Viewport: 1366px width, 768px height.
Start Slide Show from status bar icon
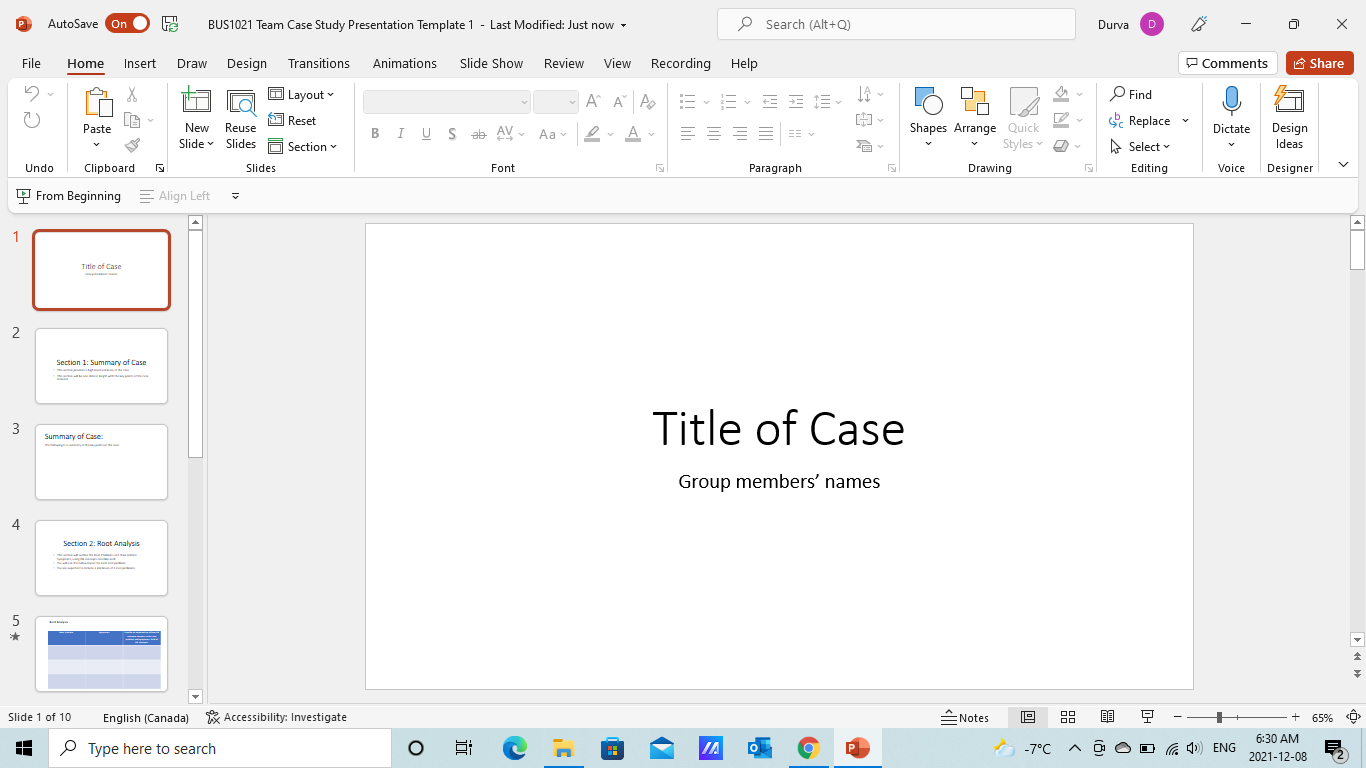1148,717
